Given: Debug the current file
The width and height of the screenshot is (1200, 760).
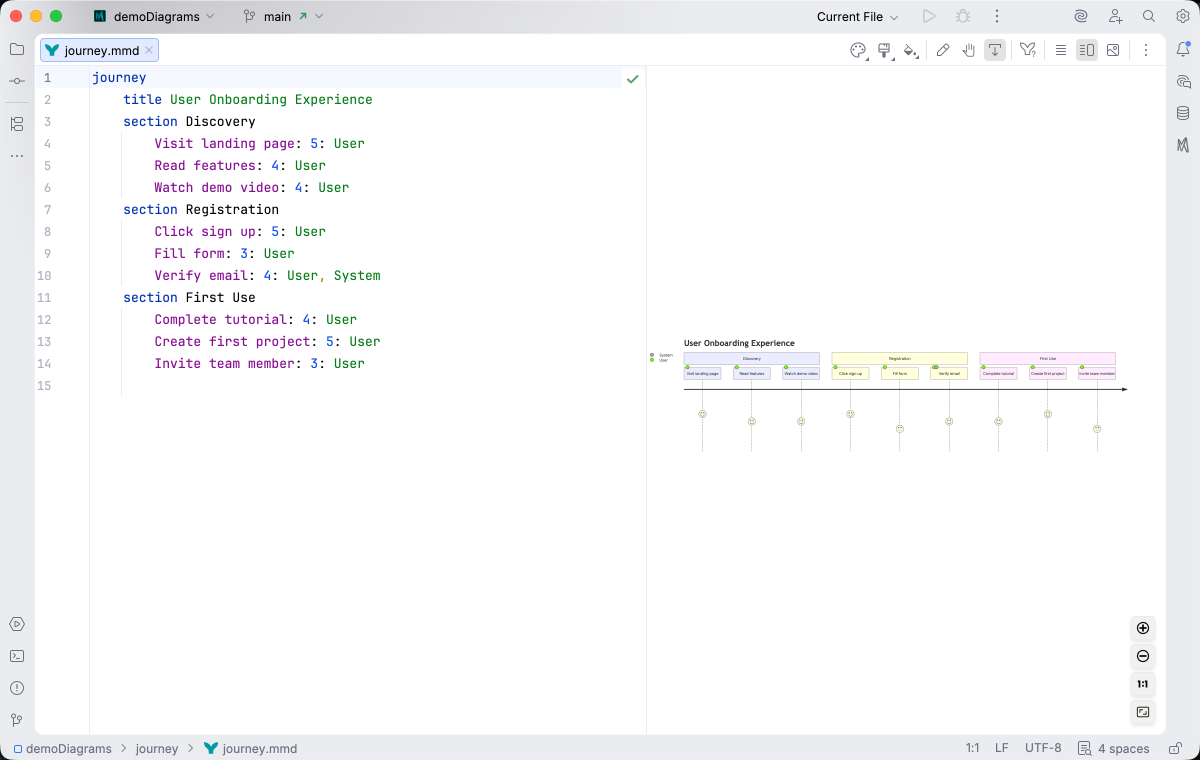Looking at the screenshot, I should 963,16.
